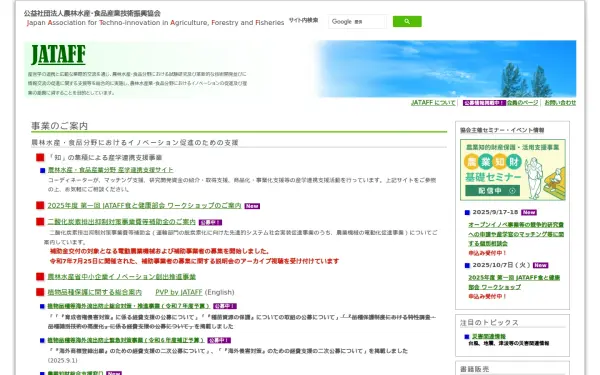Open the '災害関連情報' topic link
This screenshot has width=600, height=375.
489,337
